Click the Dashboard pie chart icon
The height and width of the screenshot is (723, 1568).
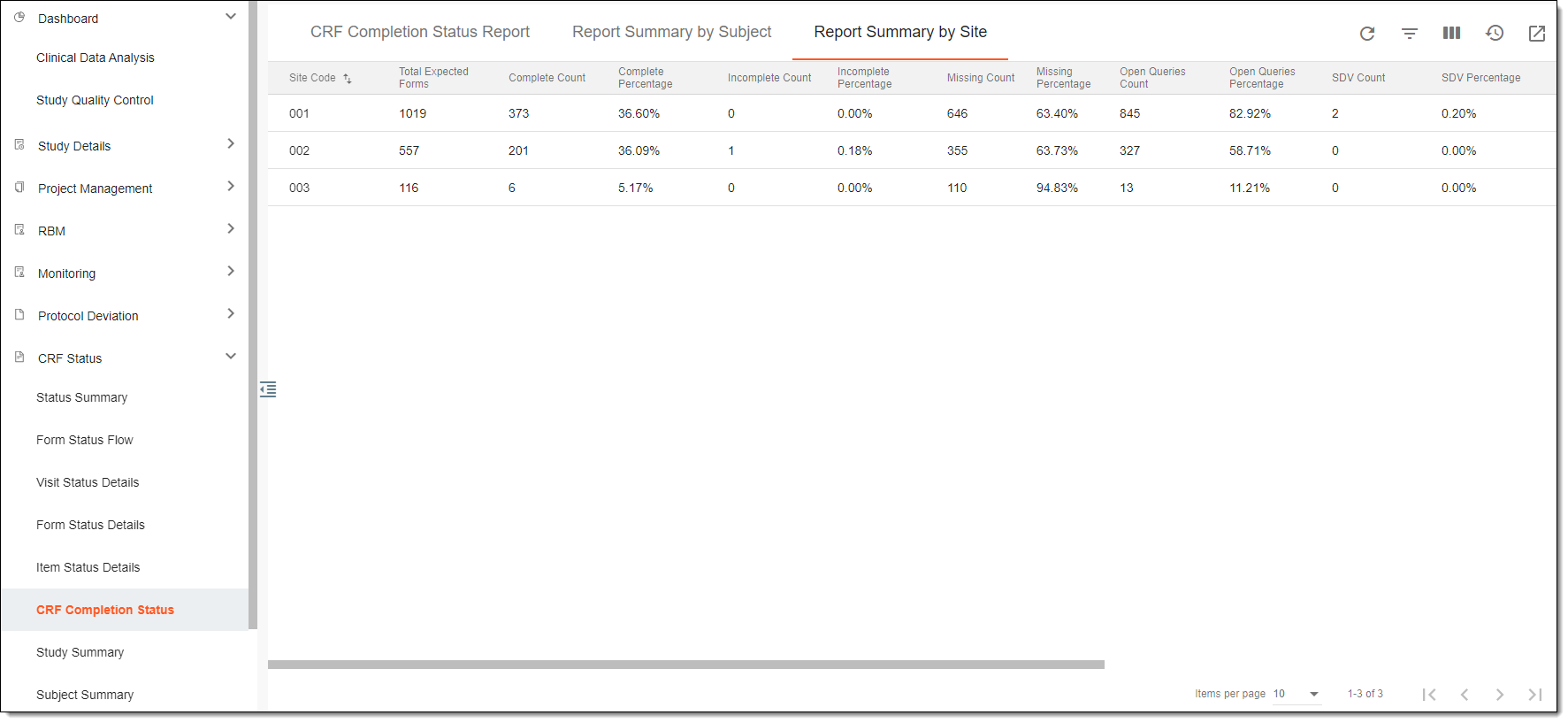[x=19, y=17]
